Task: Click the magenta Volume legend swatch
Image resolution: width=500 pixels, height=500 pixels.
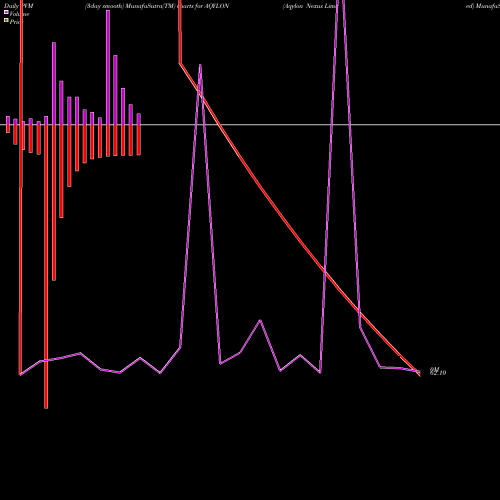Action: 6,12
